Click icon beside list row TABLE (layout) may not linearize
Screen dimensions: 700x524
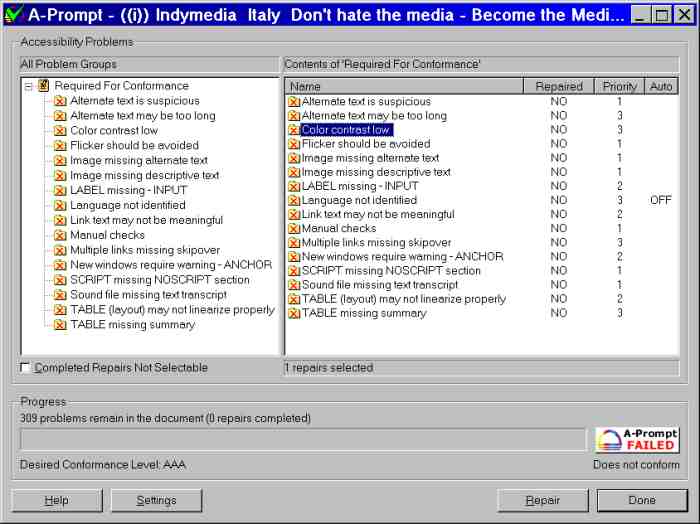click(x=294, y=299)
